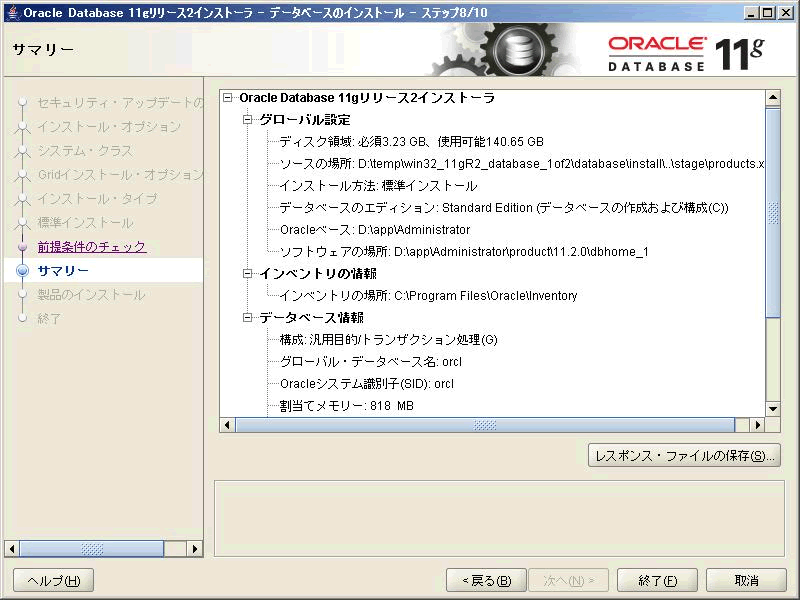Click the Oracle Database 11g logo
The image size is (800, 600).
pyautogui.click(x=685, y=54)
